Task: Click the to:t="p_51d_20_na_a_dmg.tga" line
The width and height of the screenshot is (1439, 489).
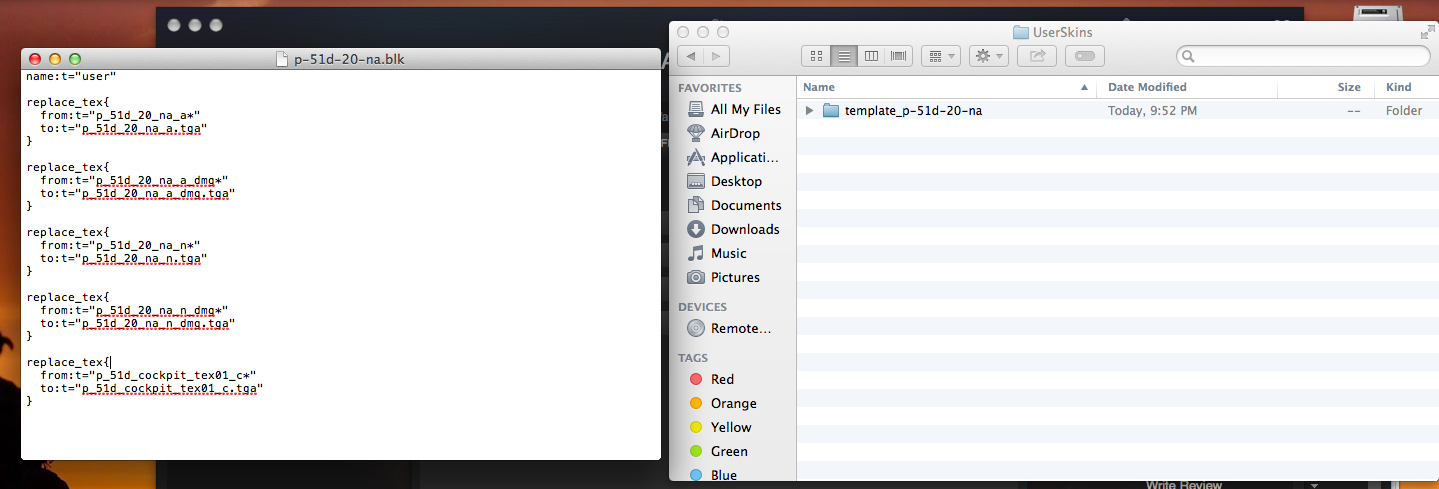Action: tap(138, 193)
